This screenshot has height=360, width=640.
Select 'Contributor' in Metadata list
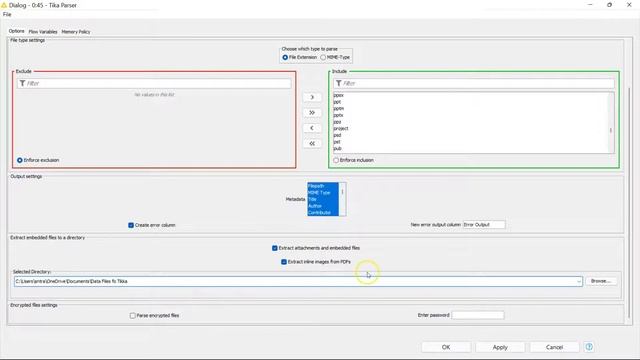pos(322,213)
